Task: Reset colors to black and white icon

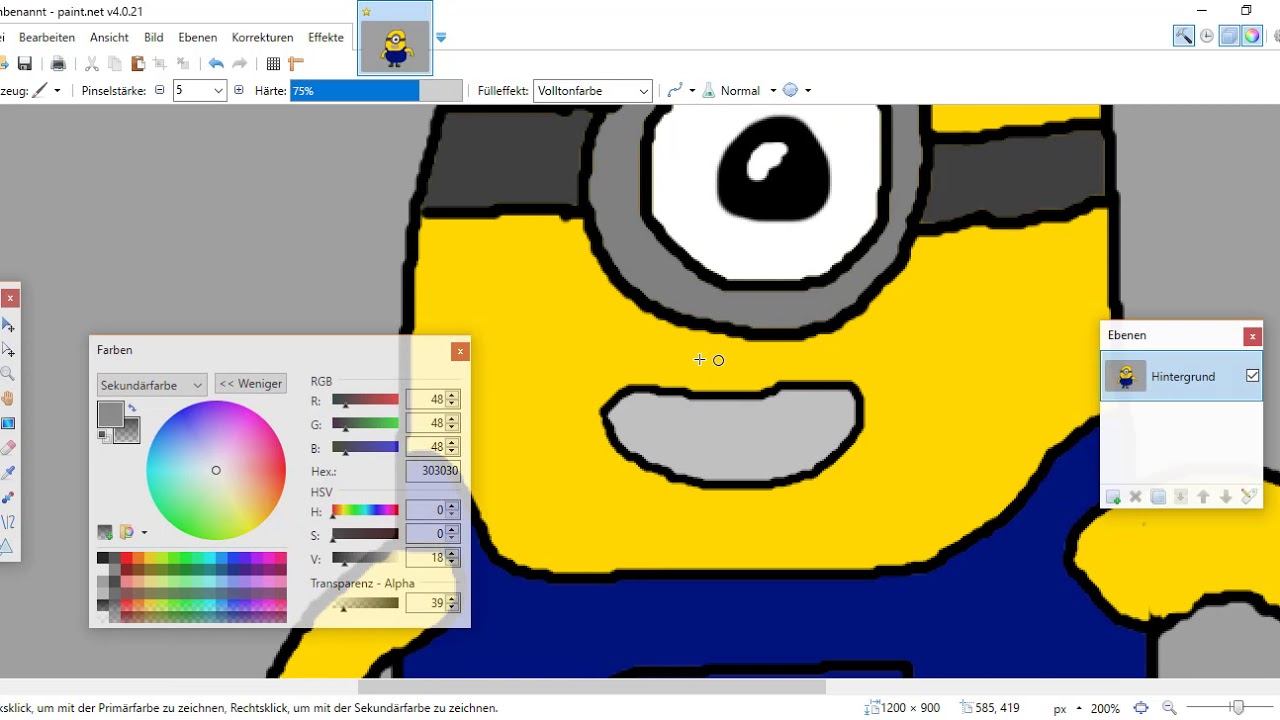Action: click(102, 436)
